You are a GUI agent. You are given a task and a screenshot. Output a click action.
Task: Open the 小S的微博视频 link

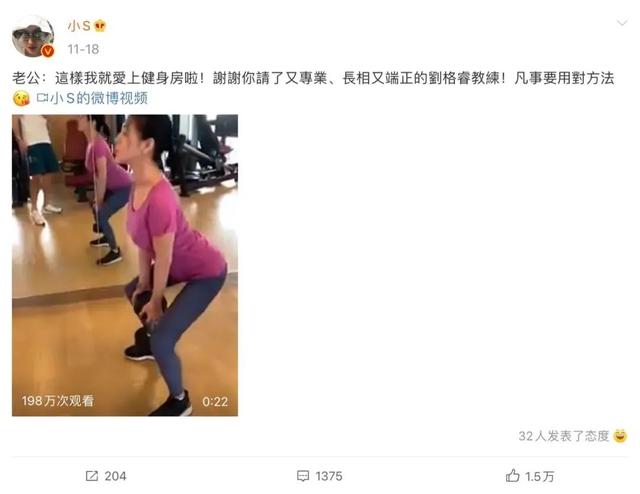99,98
